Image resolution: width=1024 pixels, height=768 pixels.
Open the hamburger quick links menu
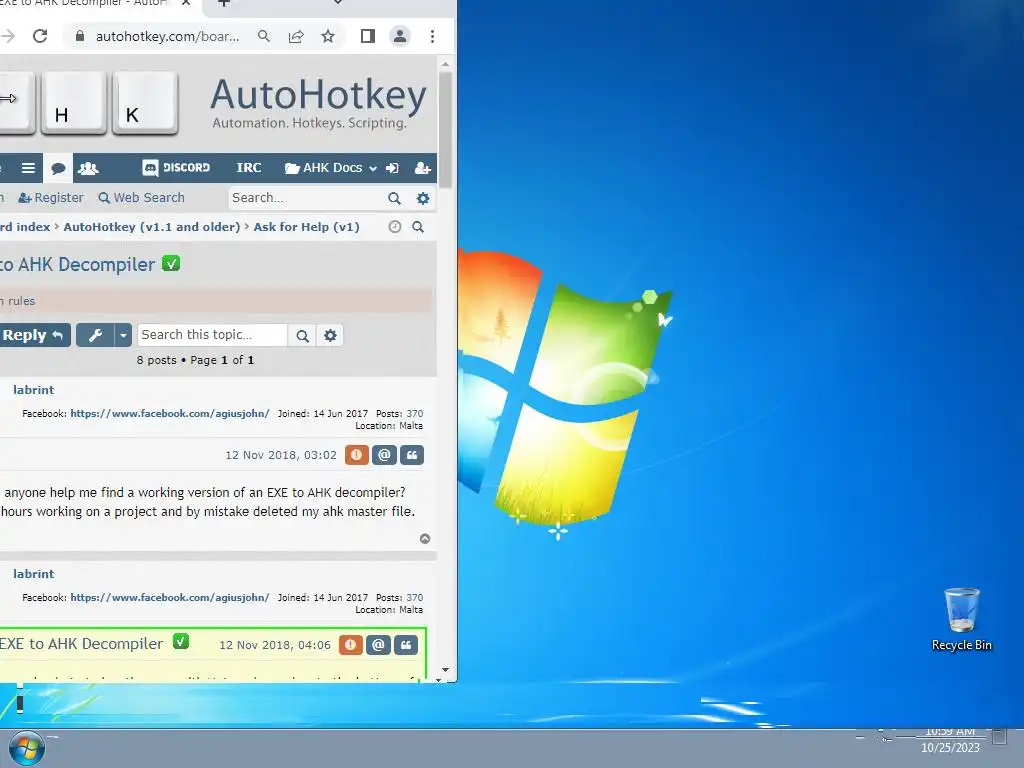28,168
